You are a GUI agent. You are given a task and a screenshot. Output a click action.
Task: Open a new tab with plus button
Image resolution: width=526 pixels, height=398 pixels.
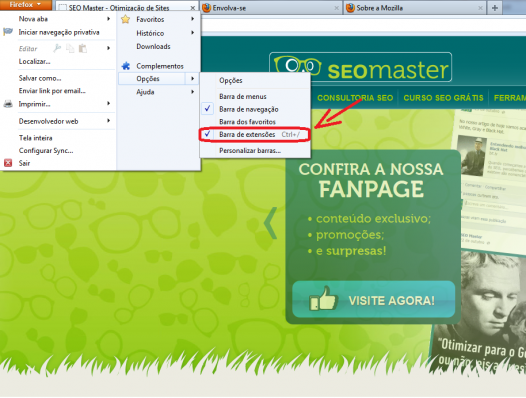point(494,8)
